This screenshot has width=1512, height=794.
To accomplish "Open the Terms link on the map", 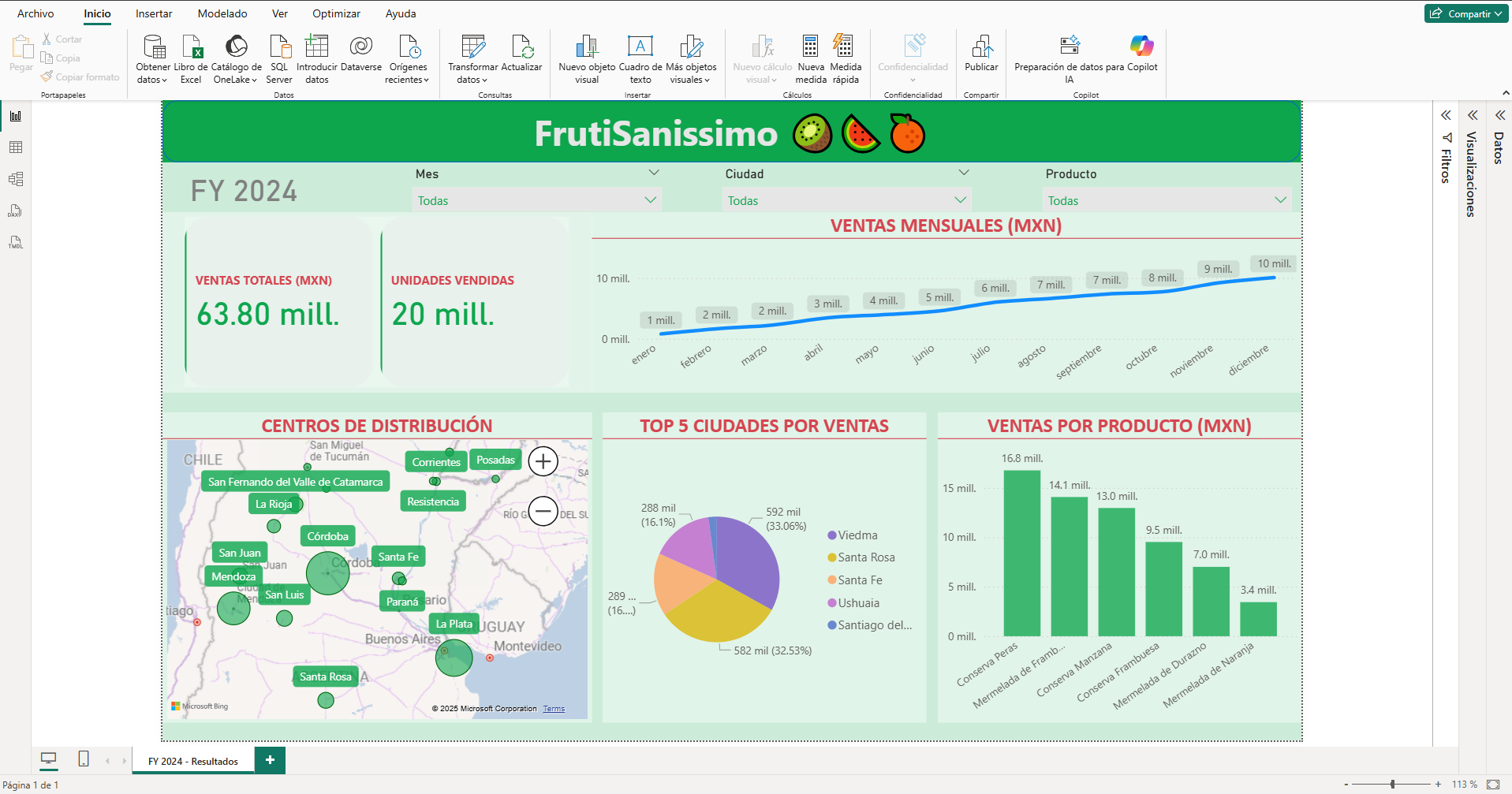I will [554, 708].
